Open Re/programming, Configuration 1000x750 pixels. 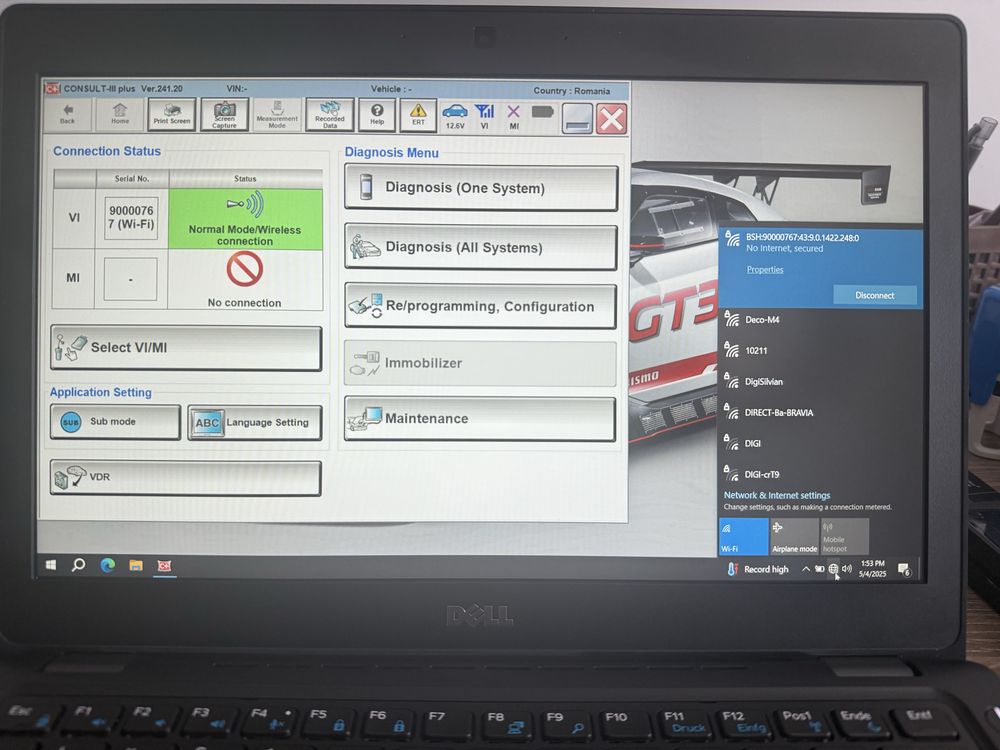(480, 306)
